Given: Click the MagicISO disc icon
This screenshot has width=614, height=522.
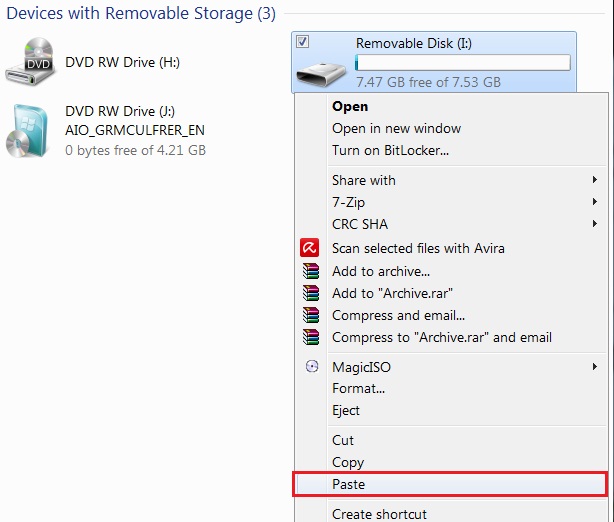Looking at the screenshot, I should click(312, 367).
